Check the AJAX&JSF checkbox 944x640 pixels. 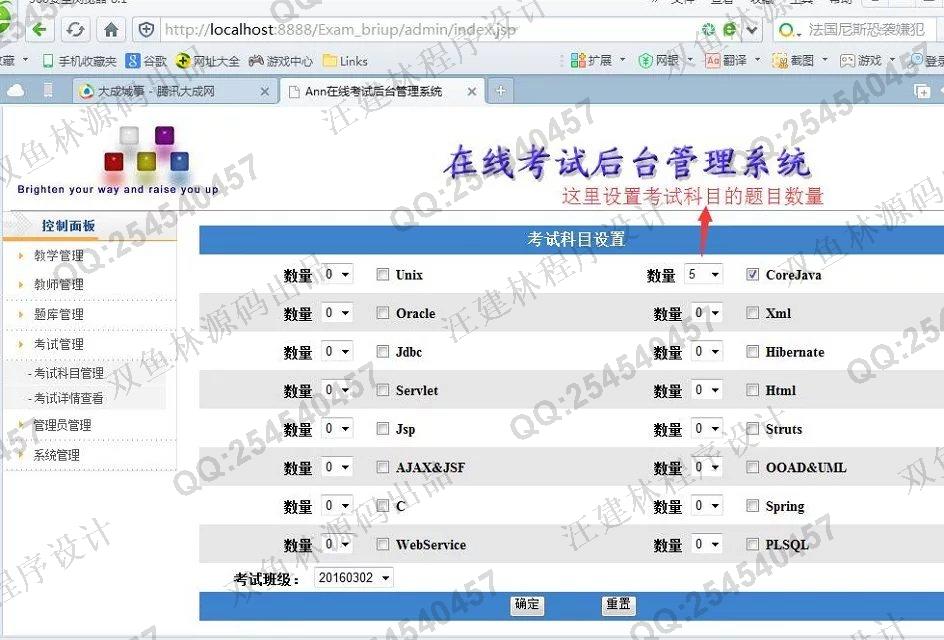click(382, 467)
